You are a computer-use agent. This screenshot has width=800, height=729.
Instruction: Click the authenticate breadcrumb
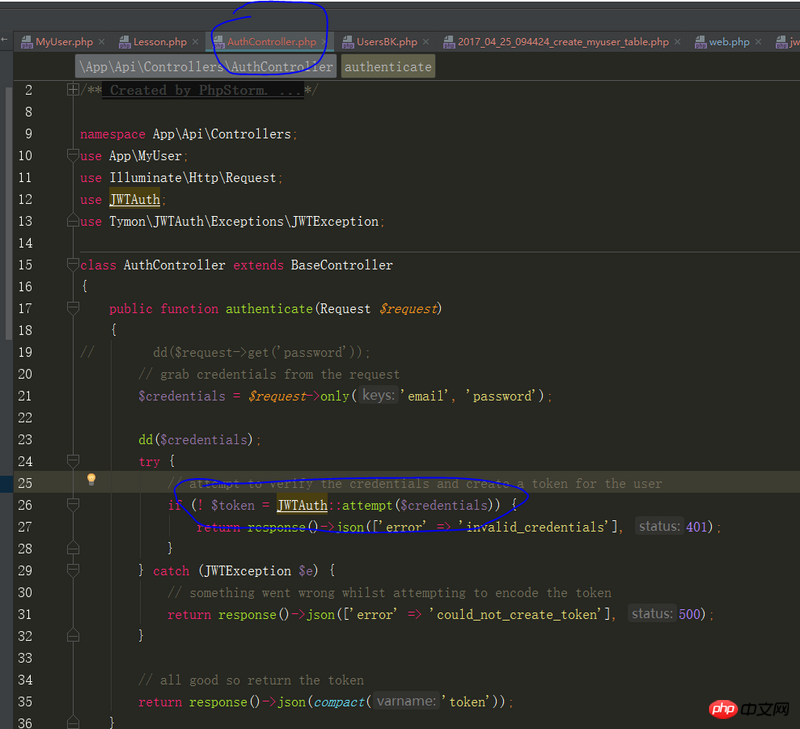[388, 67]
